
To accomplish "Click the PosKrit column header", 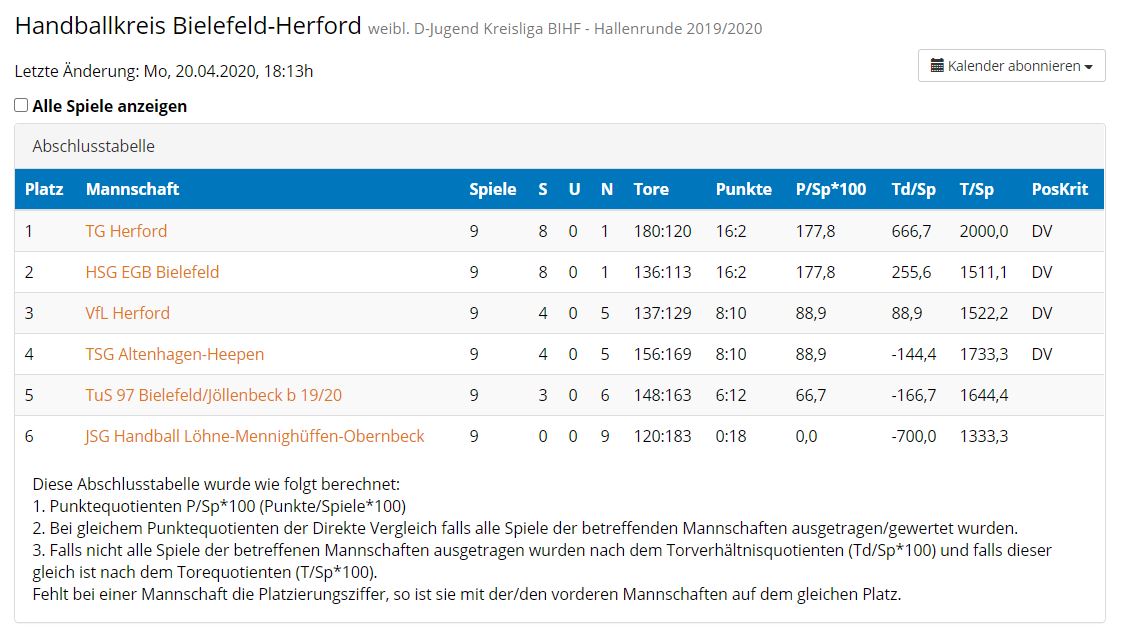I will click(x=1060, y=189).
